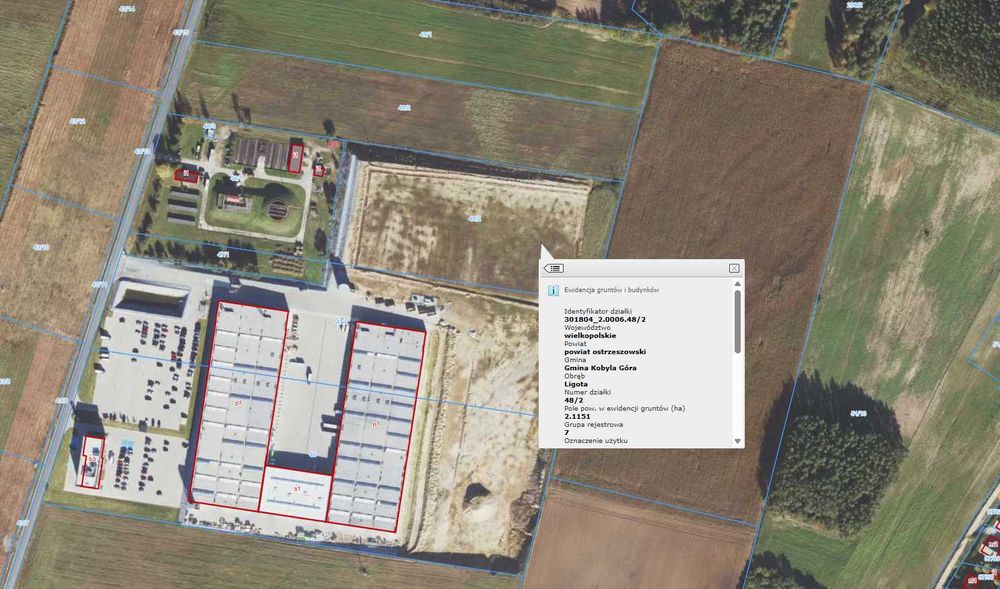Click the 'Obręb' label
The height and width of the screenshot is (589, 1000).
(x=575, y=376)
